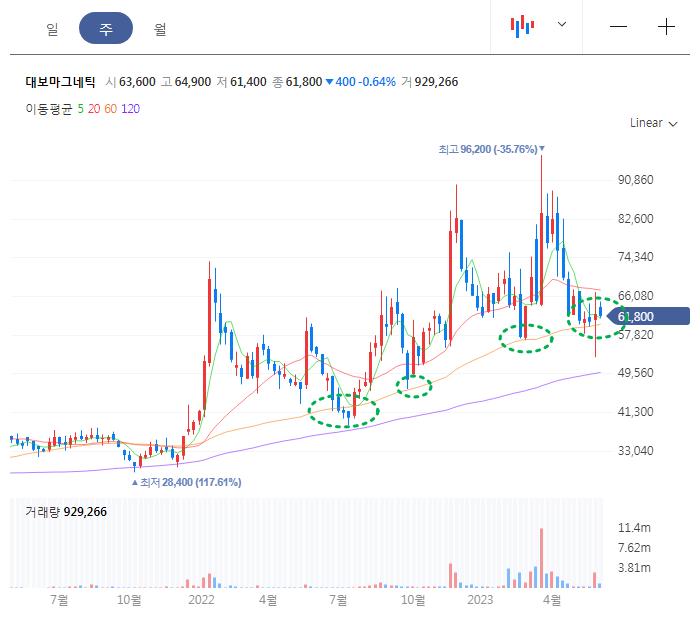Click the current price tag 61,800
This screenshot has height=624, width=691.
(x=648, y=316)
